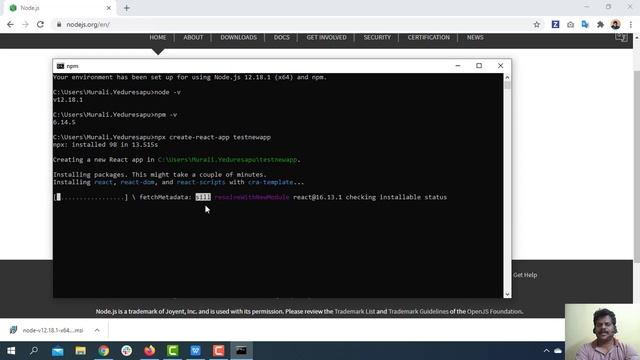
Task: Open the CERTIFICATION nav item
Action: click(x=429, y=37)
